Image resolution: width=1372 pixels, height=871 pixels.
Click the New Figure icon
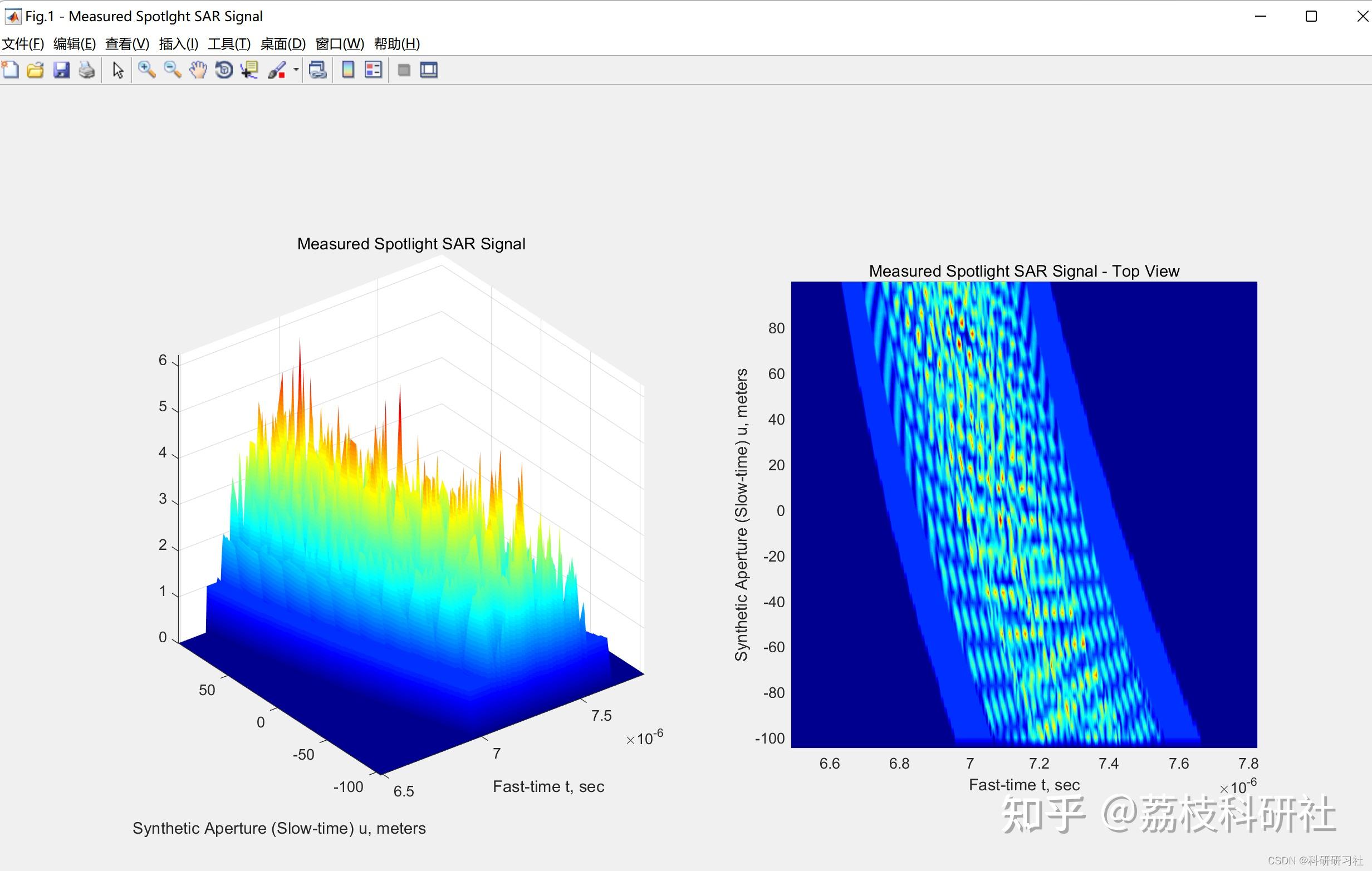pyautogui.click(x=10, y=70)
